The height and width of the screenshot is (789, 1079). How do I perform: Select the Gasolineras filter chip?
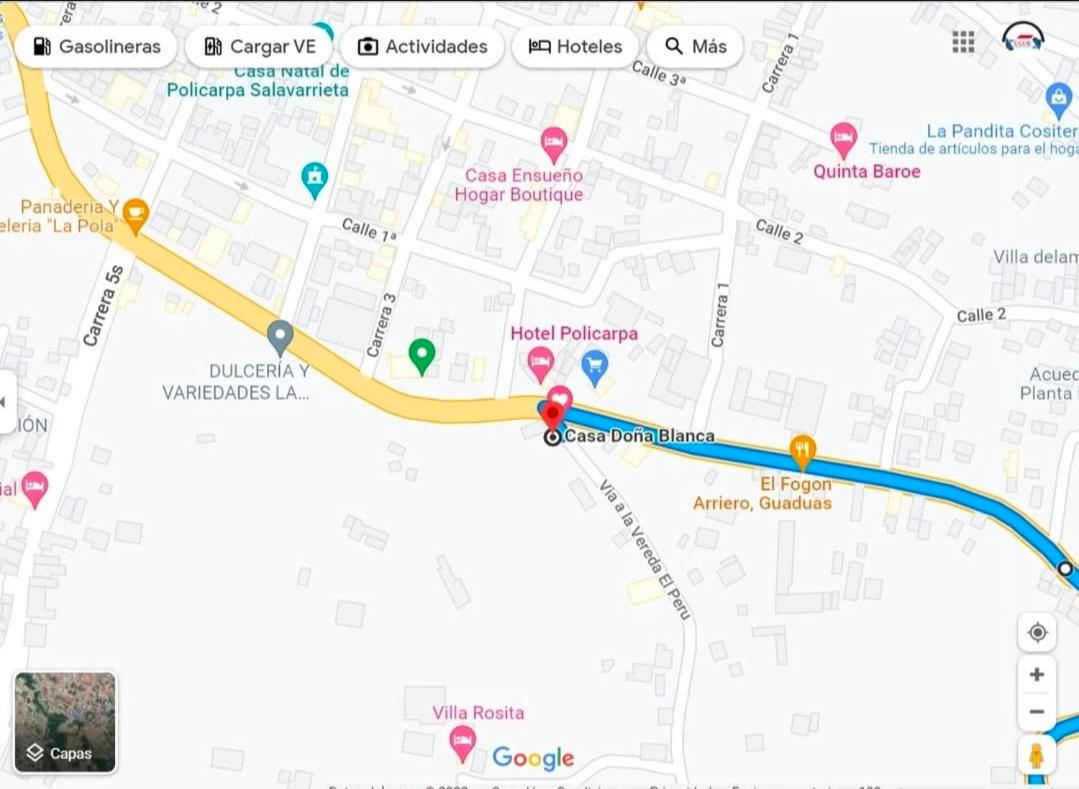pos(96,47)
